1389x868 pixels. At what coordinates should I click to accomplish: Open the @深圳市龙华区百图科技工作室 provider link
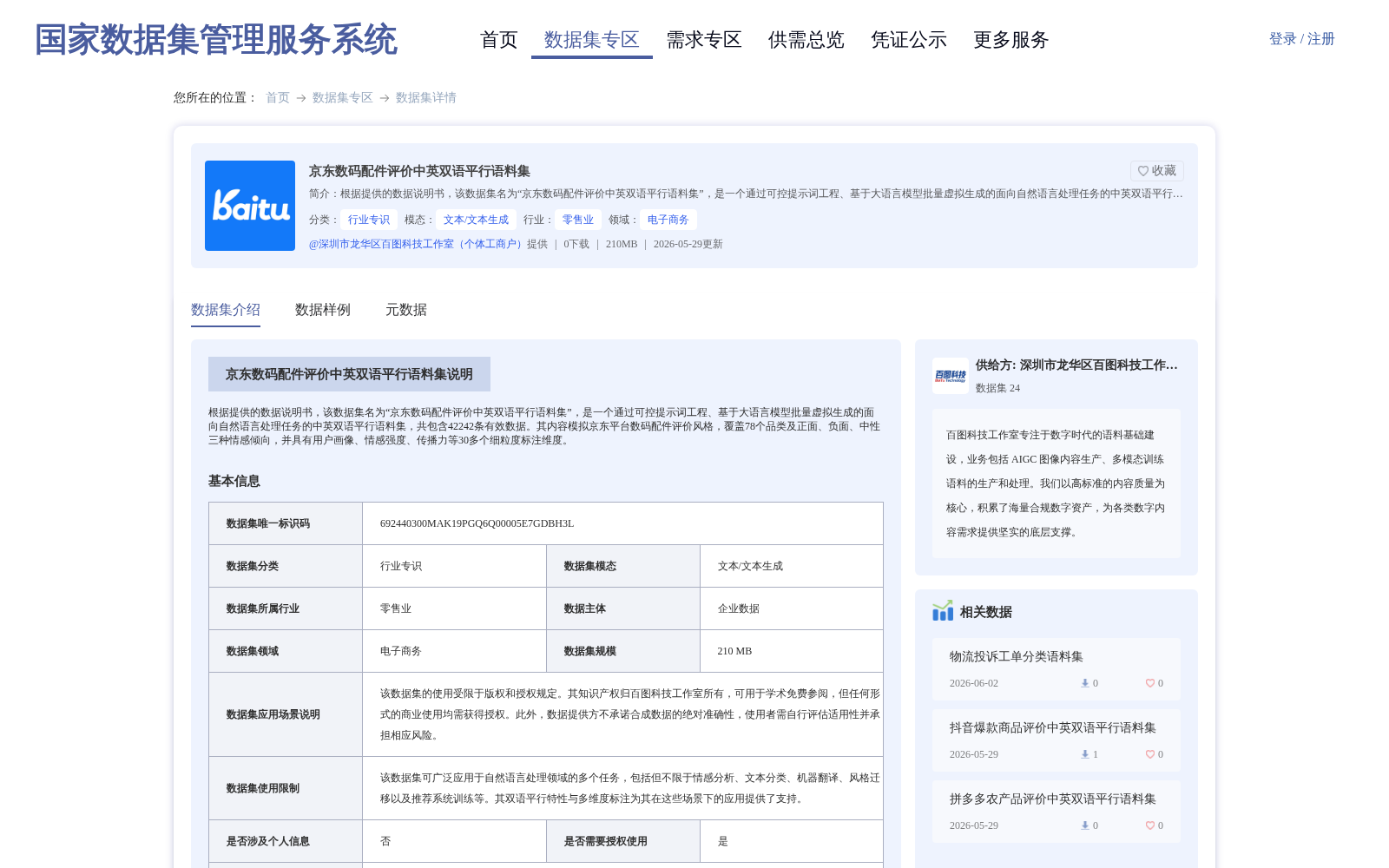click(418, 244)
